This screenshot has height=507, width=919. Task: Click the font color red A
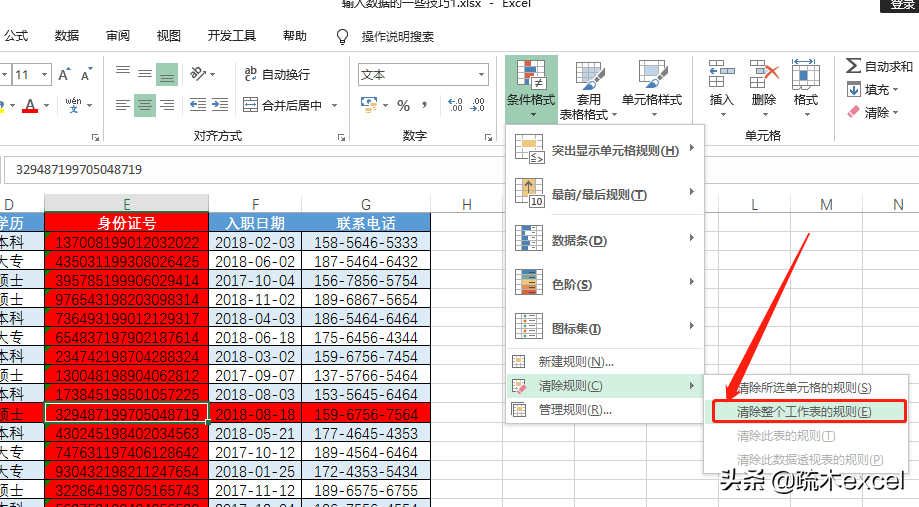click(x=30, y=106)
